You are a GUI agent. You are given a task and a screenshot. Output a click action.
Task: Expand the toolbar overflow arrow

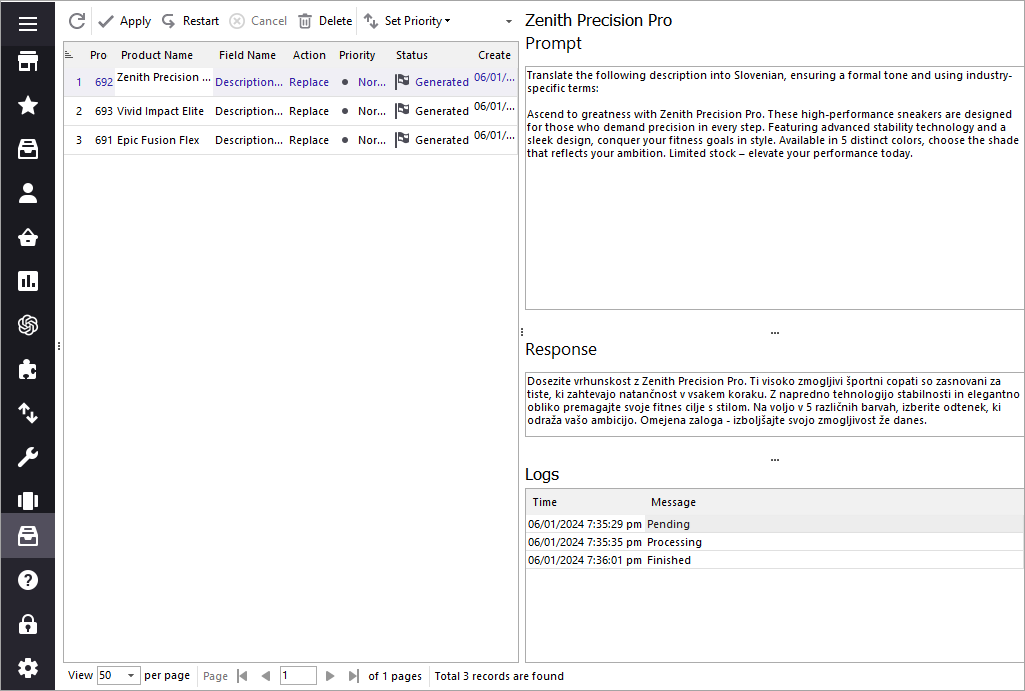[x=509, y=22]
